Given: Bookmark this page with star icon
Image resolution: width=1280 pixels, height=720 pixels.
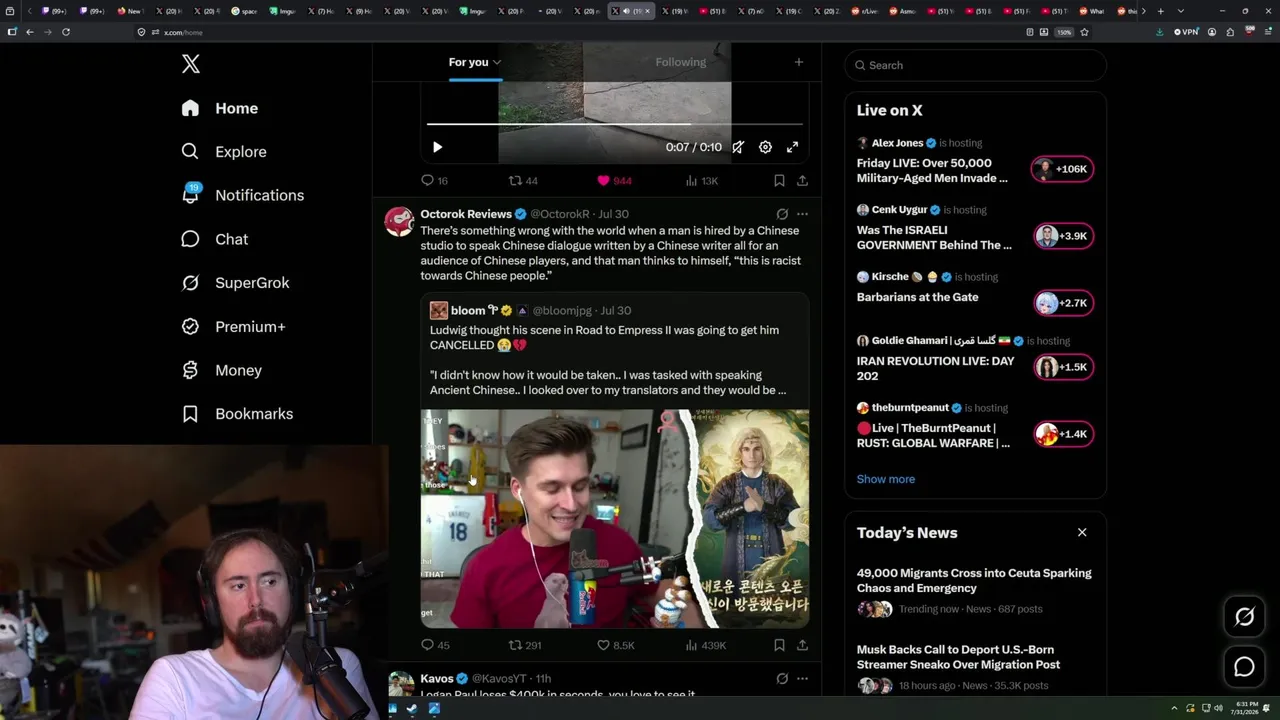Looking at the screenshot, I should 1084,32.
